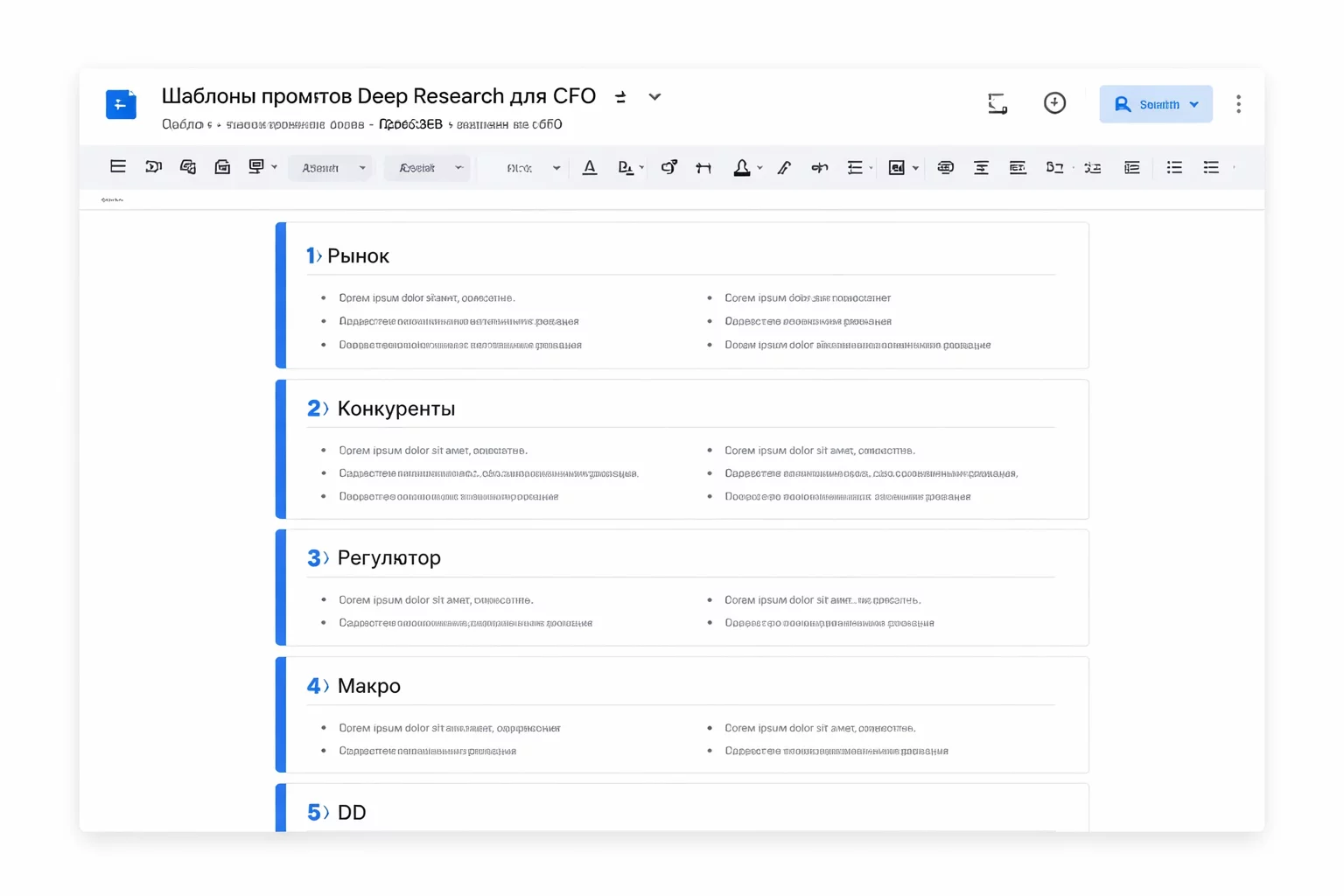The height and width of the screenshot is (896, 1344).
Task: Toggle the chevron next to number 1 Рынок
Action: point(318,255)
